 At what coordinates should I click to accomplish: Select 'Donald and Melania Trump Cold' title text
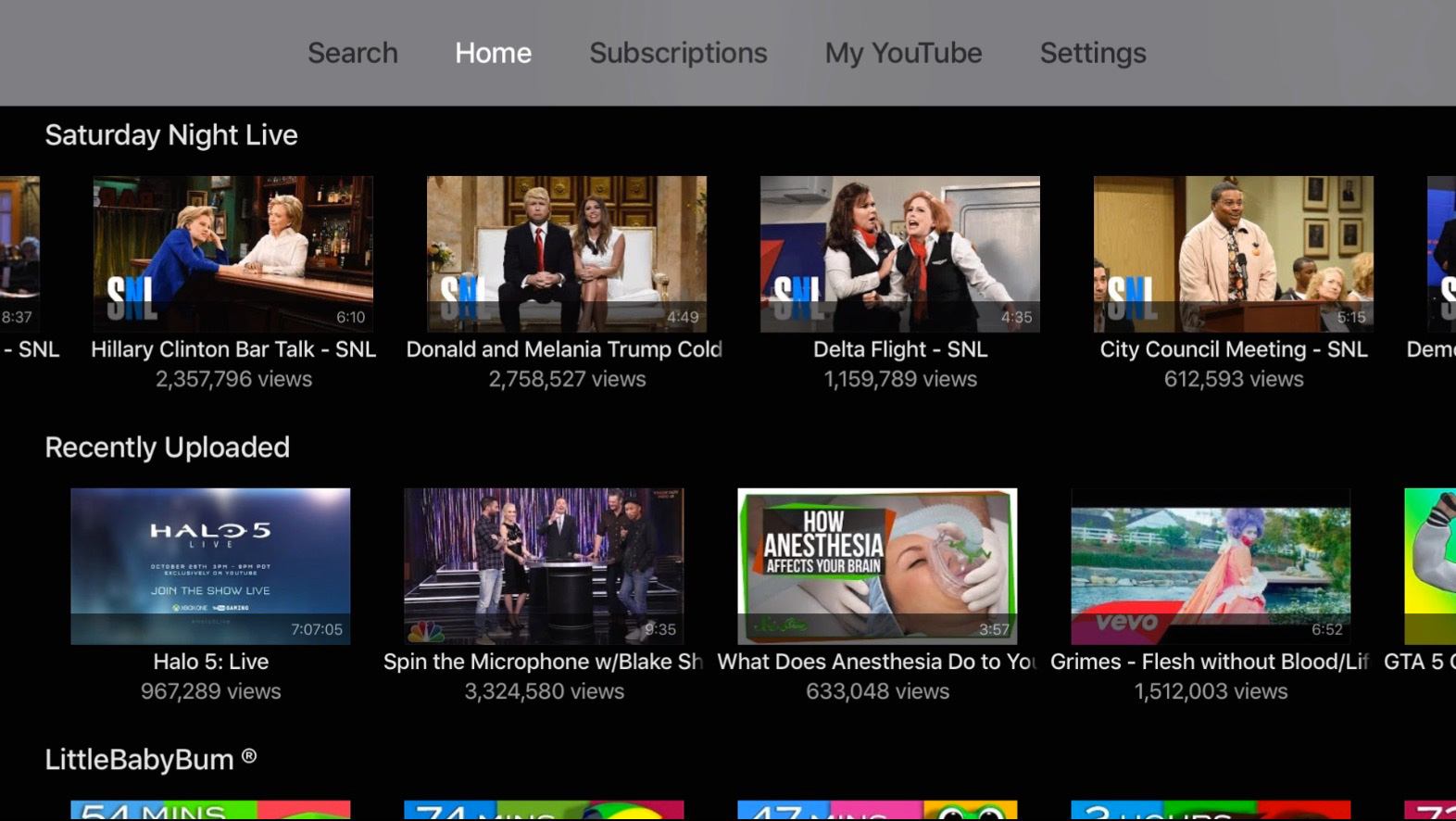click(x=564, y=349)
